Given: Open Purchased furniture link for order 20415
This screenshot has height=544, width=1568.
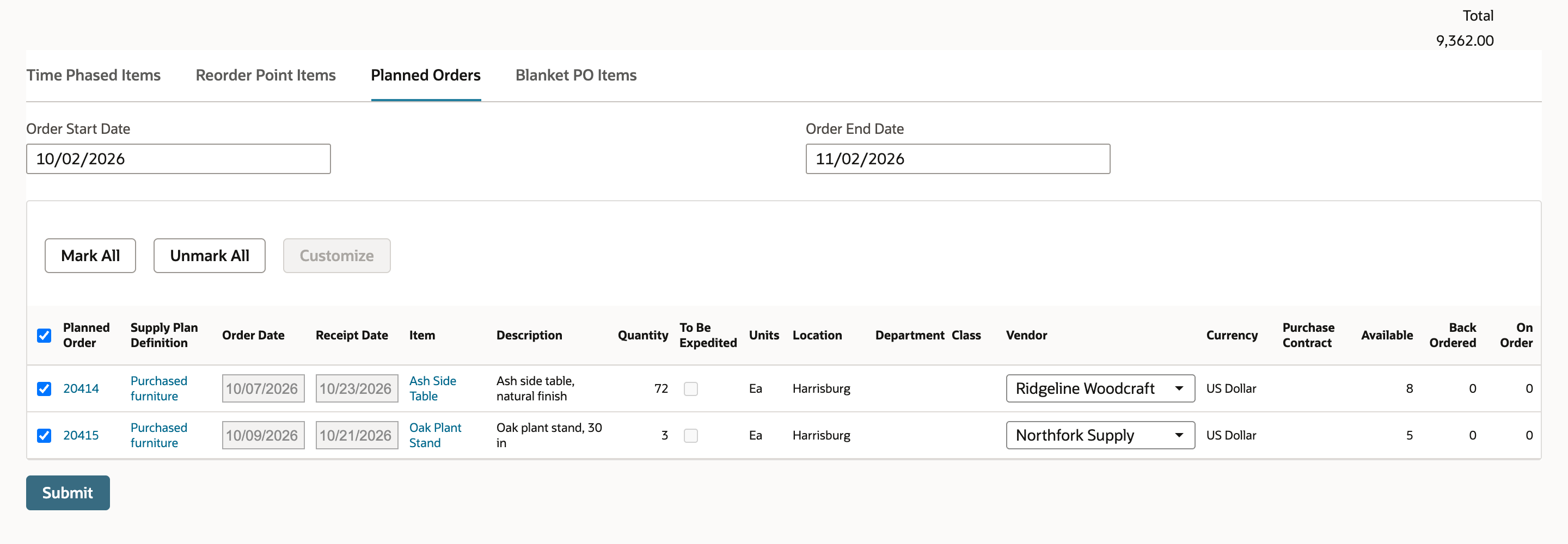Looking at the screenshot, I should (x=159, y=435).
